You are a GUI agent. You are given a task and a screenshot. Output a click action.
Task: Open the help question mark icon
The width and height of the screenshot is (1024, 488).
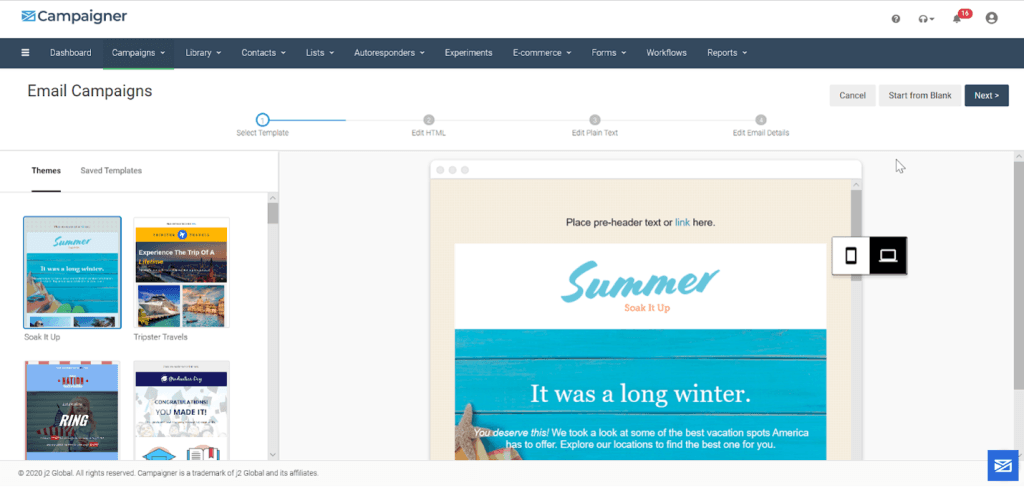(x=896, y=19)
